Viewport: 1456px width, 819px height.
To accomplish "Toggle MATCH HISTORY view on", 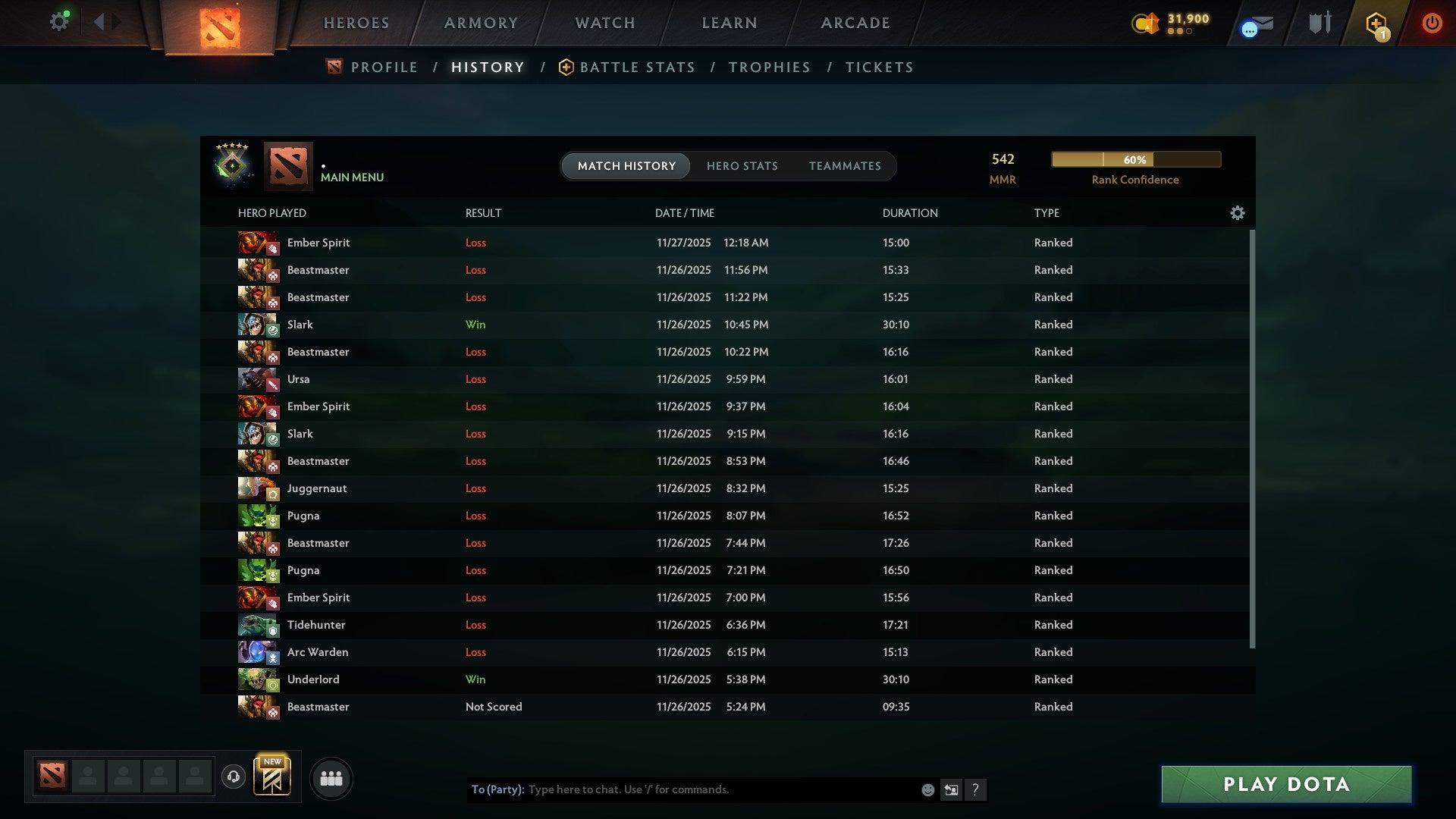I will (626, 165).
